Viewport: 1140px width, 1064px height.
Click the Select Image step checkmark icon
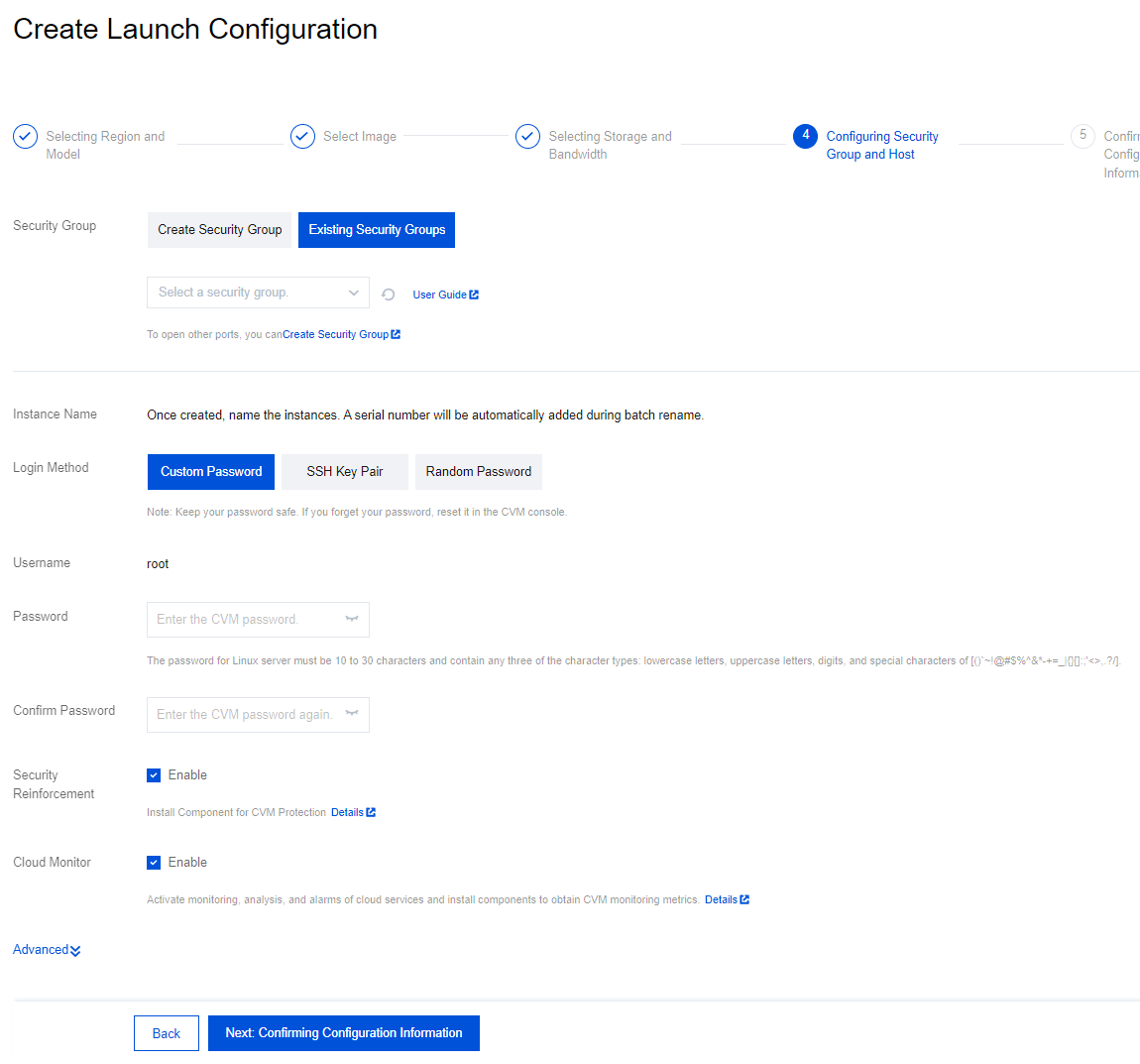tap(302, 136)
